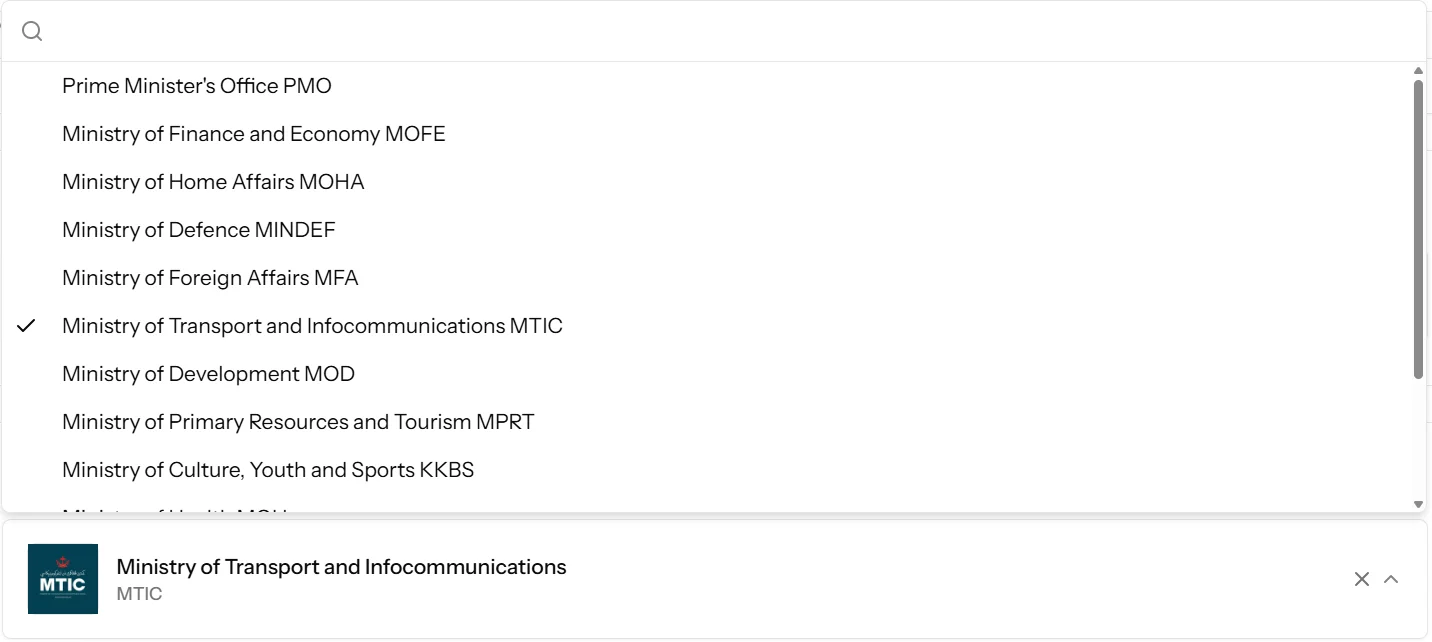Toggle the checked Transport and Infocommunications MTIC option
The height and width of the screenshot is (642, 1432).
[312, 326]
